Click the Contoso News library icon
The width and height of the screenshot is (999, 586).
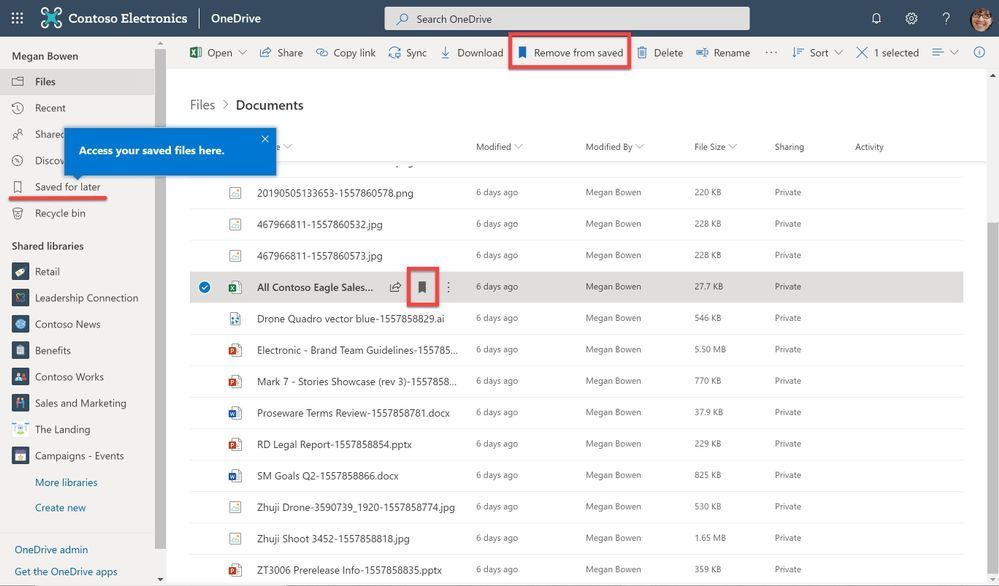coord(20,324)
